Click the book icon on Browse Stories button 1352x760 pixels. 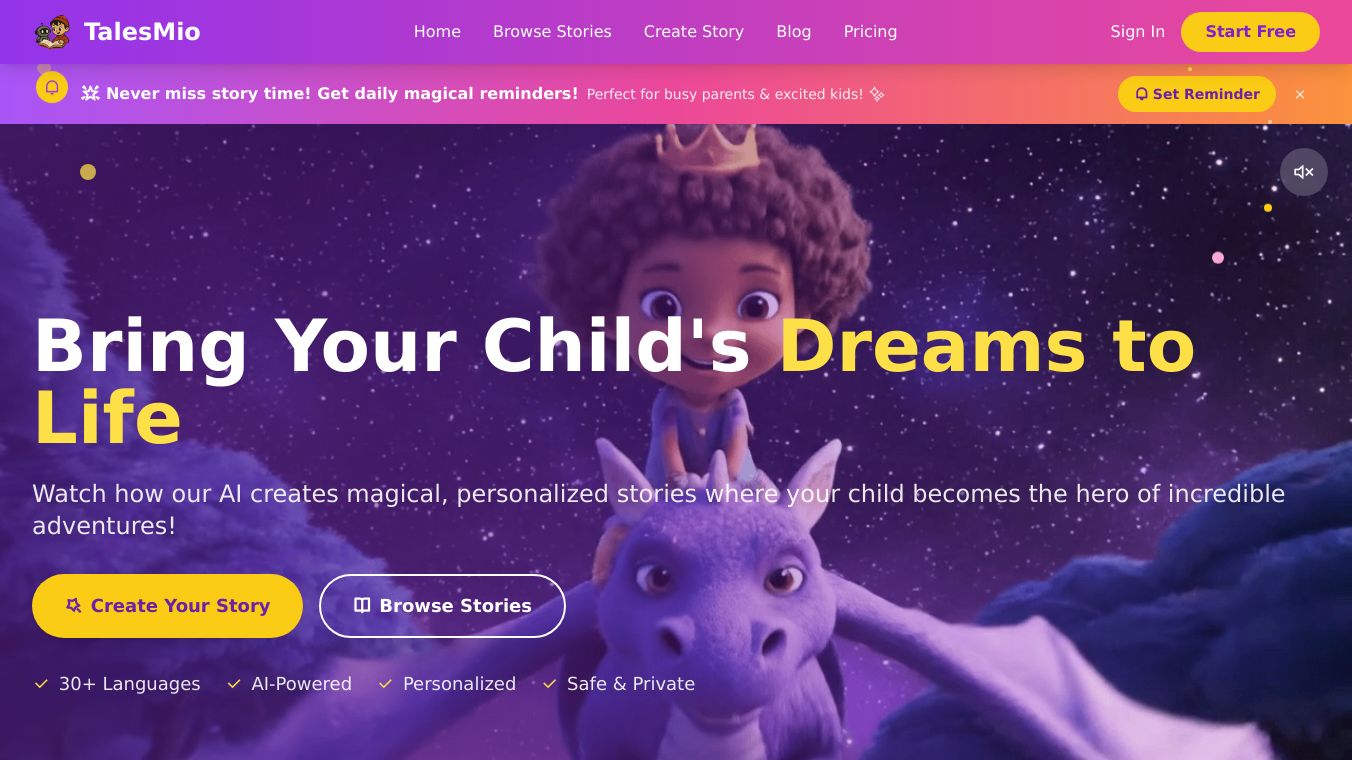[x=362, y=606]
